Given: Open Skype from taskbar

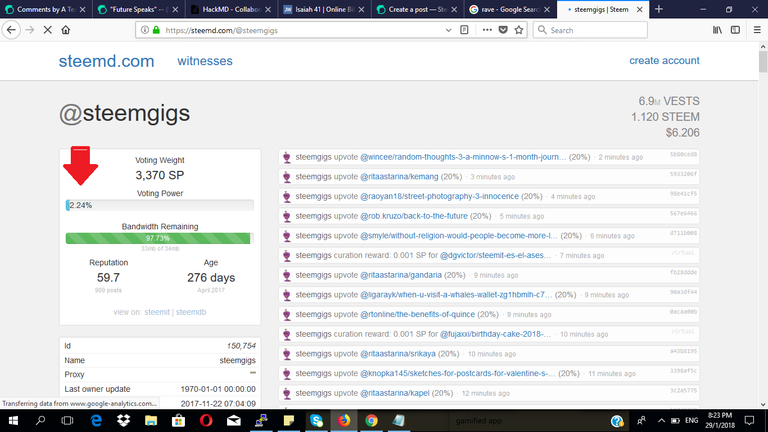Looking at the screenshot, I should 316,420.
